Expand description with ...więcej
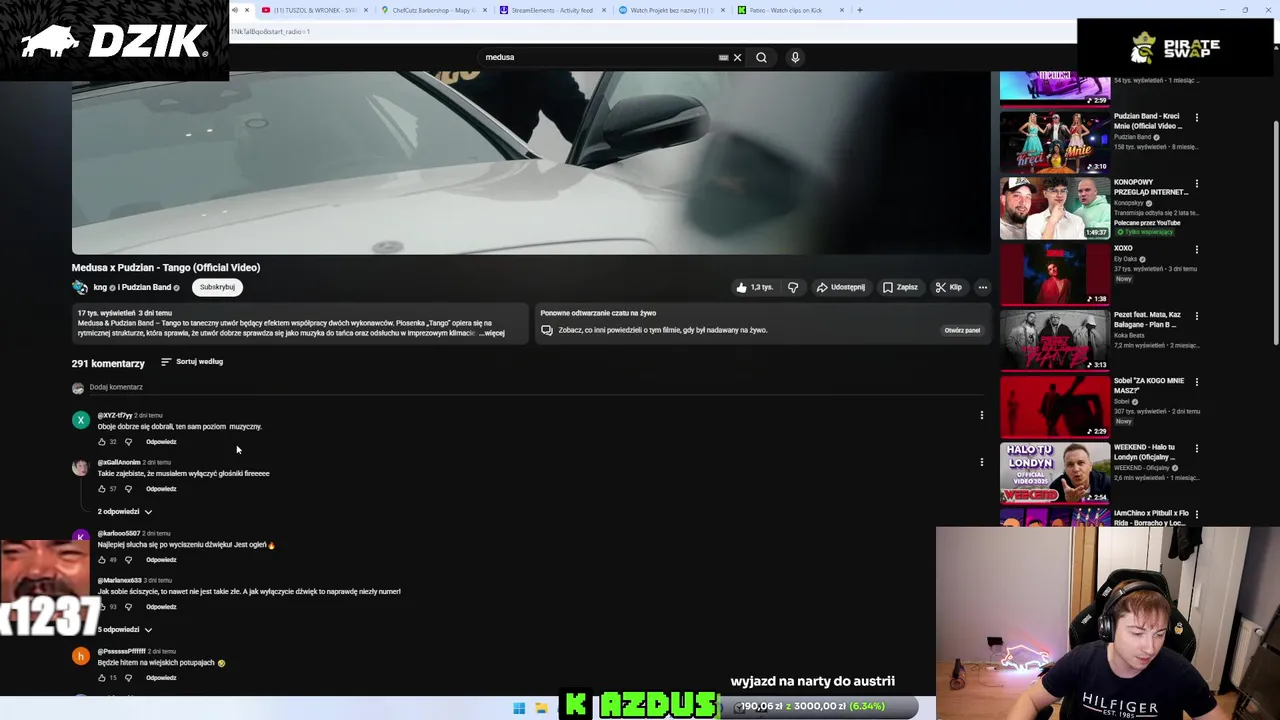This screenshot has width=1280, height=720. pyautogui.click(x=492, y=333)
